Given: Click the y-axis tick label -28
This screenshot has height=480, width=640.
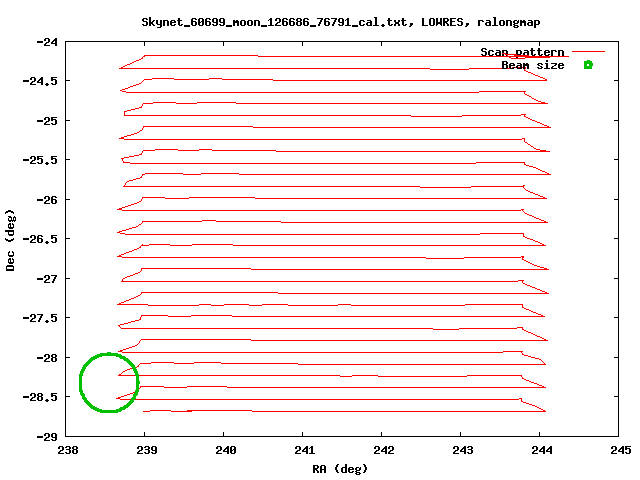Looking at the screenshot, I should (47, 358).
